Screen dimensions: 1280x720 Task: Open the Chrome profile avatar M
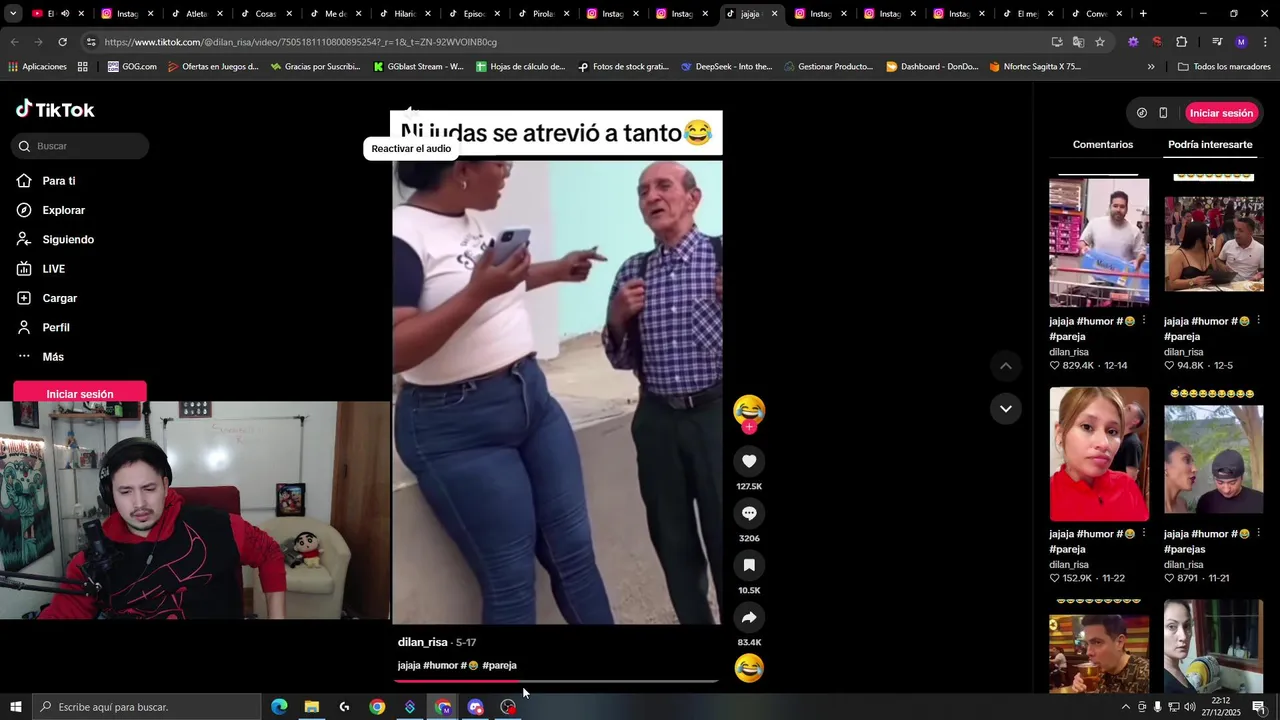(1241, 42)
